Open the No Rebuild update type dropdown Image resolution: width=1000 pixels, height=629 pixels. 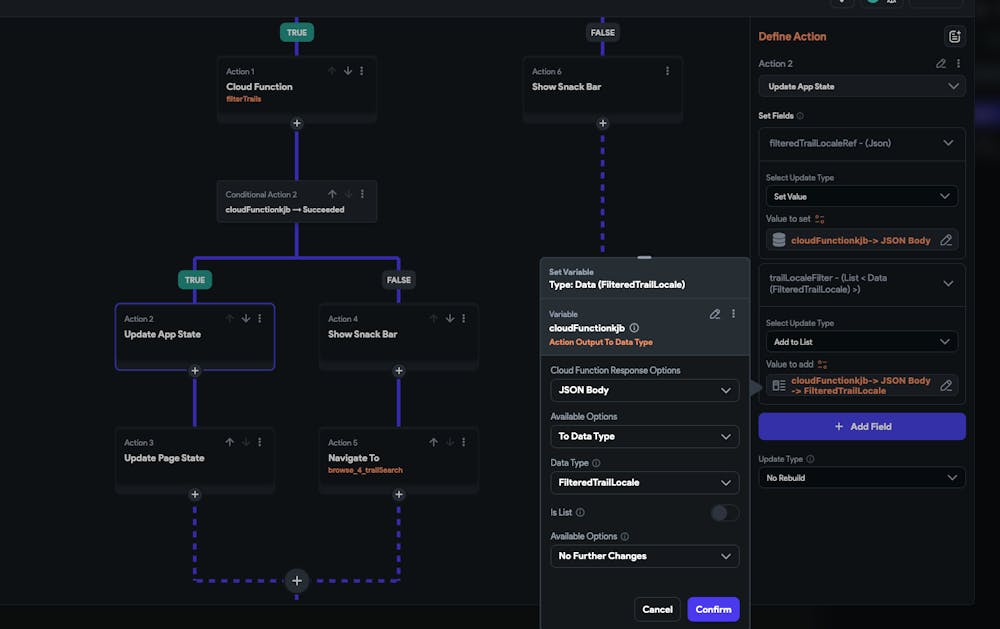click(x=862, y=478)
